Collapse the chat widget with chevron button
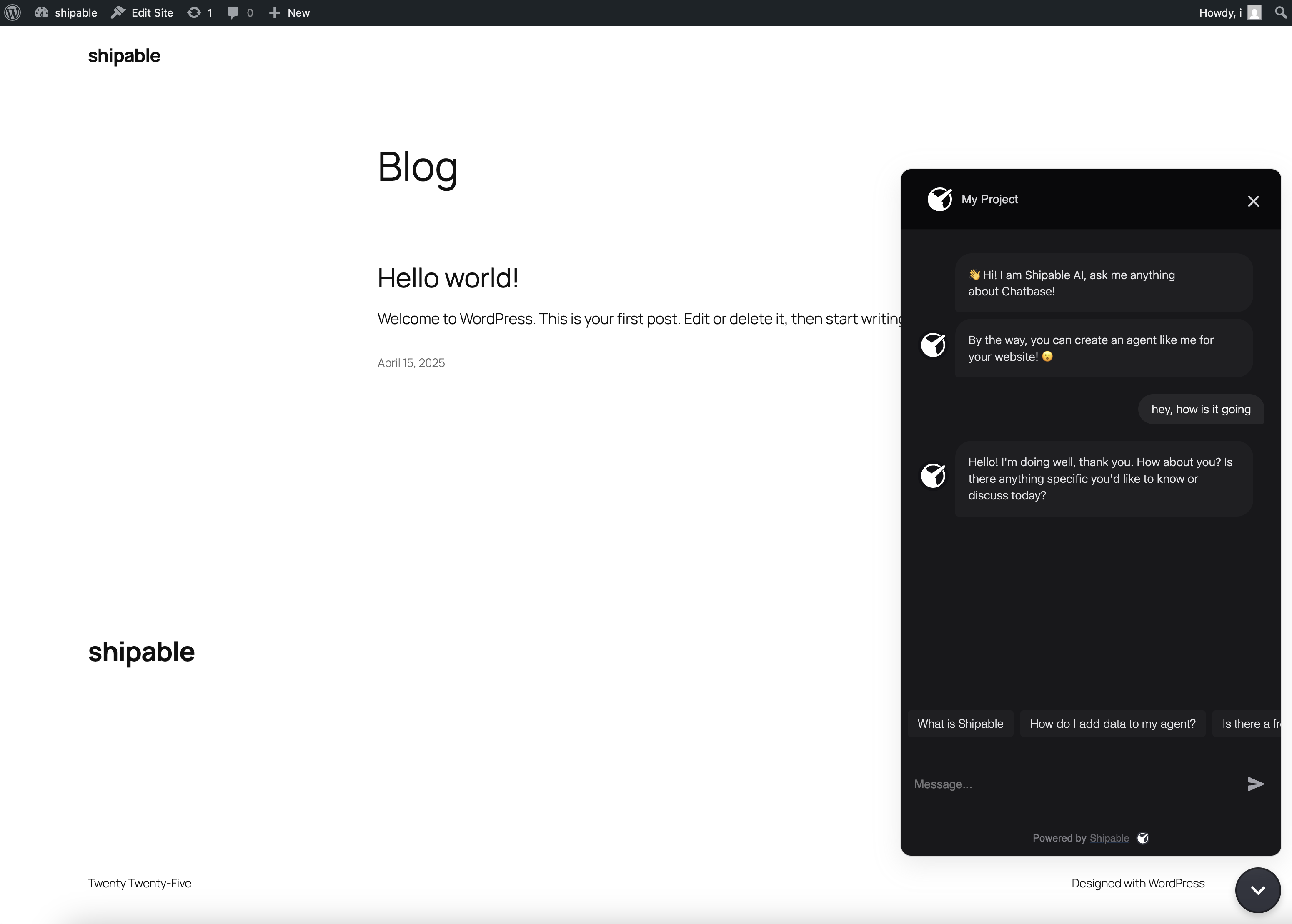Screen dimensions: 1292x924 1258,890
